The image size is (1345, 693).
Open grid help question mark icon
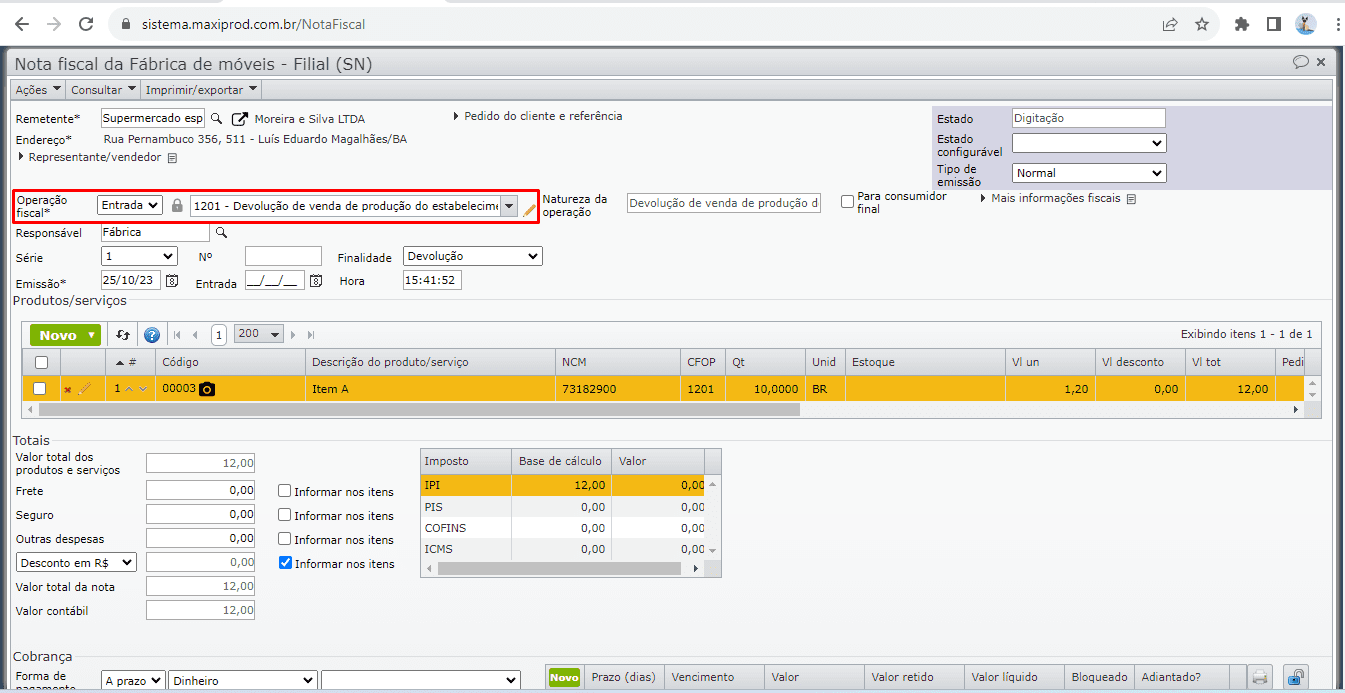pos(152,335)
